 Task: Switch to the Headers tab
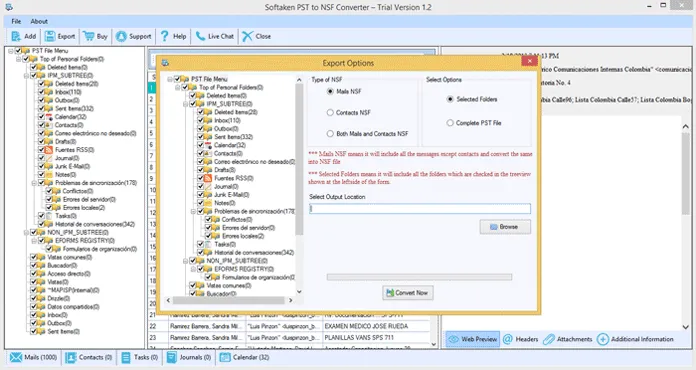(521, 339)
